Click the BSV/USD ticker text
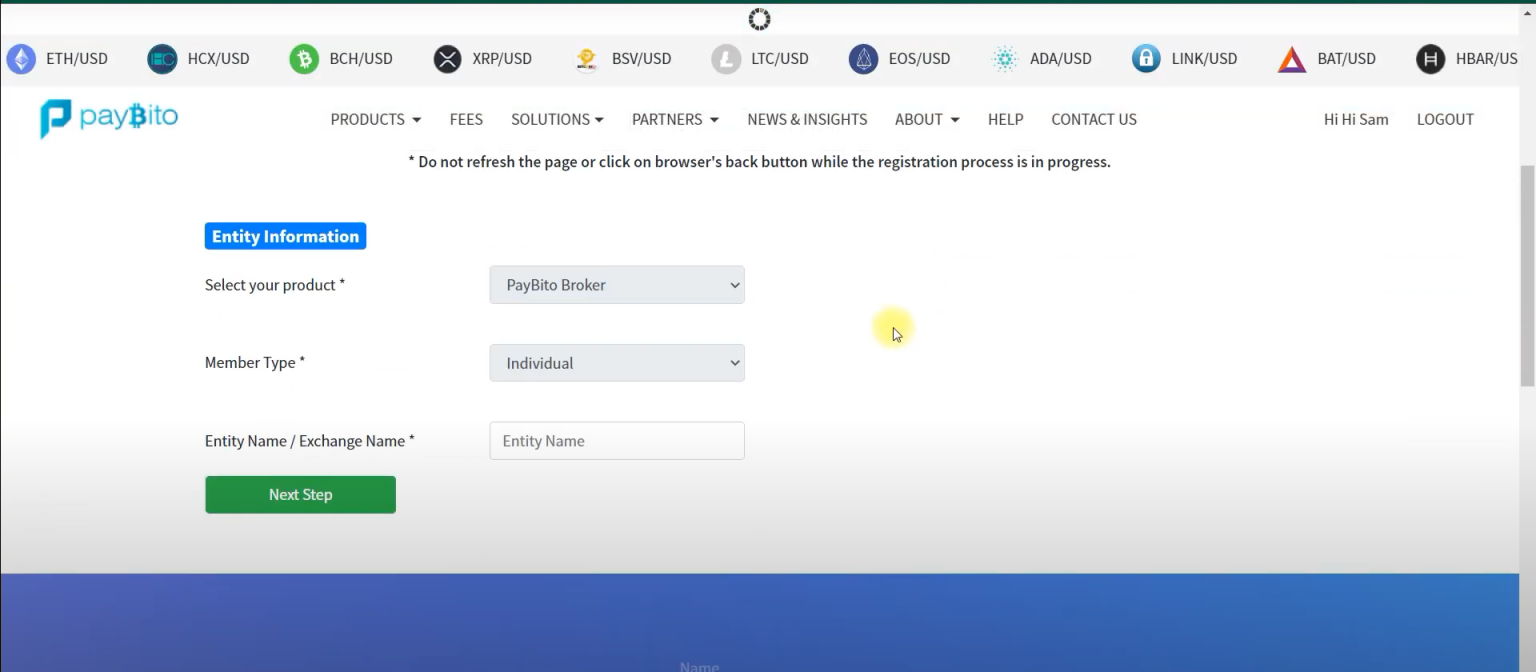1536x672 pixels. point(641,59)
